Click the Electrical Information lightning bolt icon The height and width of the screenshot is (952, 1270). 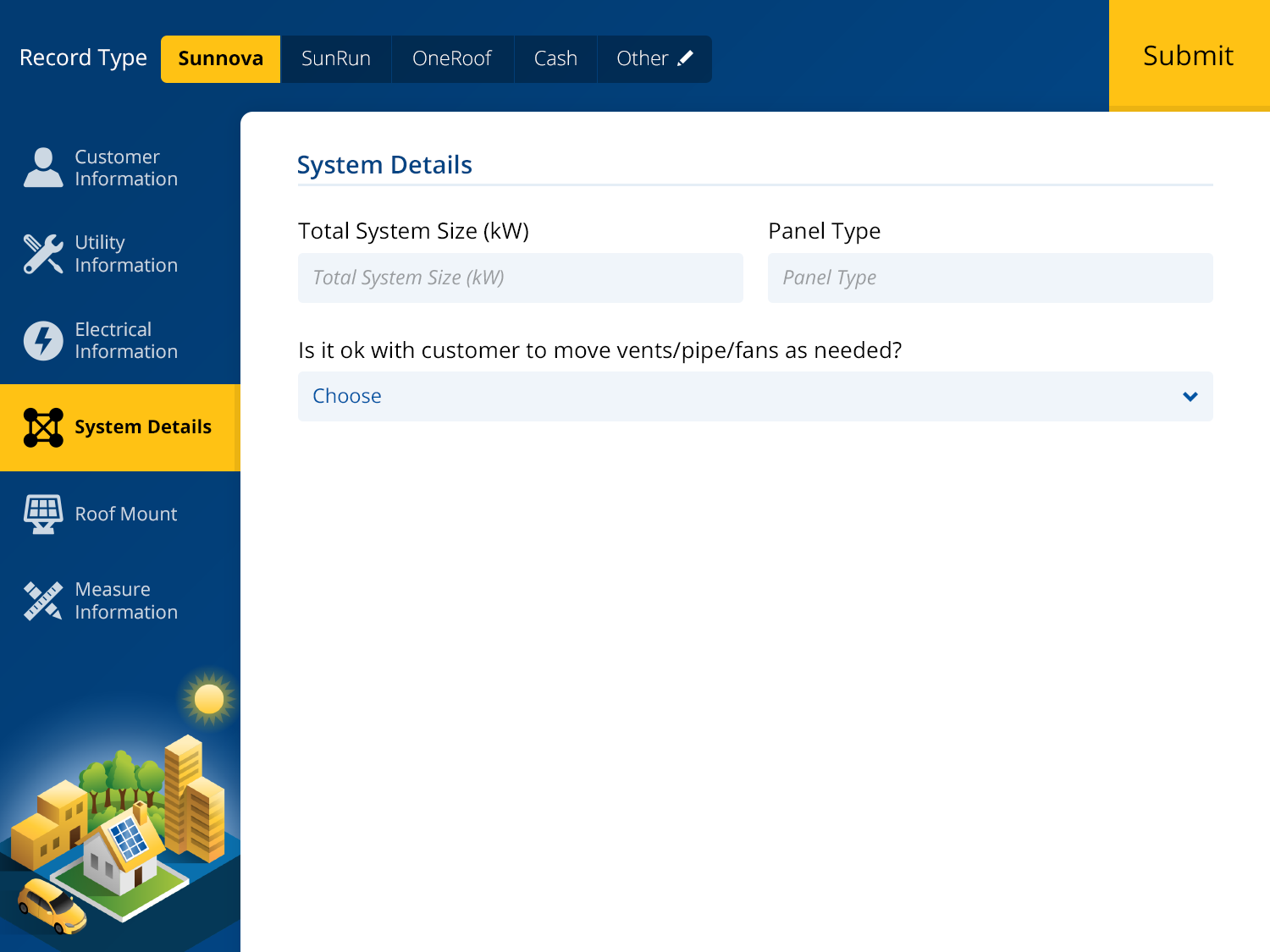pos(43,341)
